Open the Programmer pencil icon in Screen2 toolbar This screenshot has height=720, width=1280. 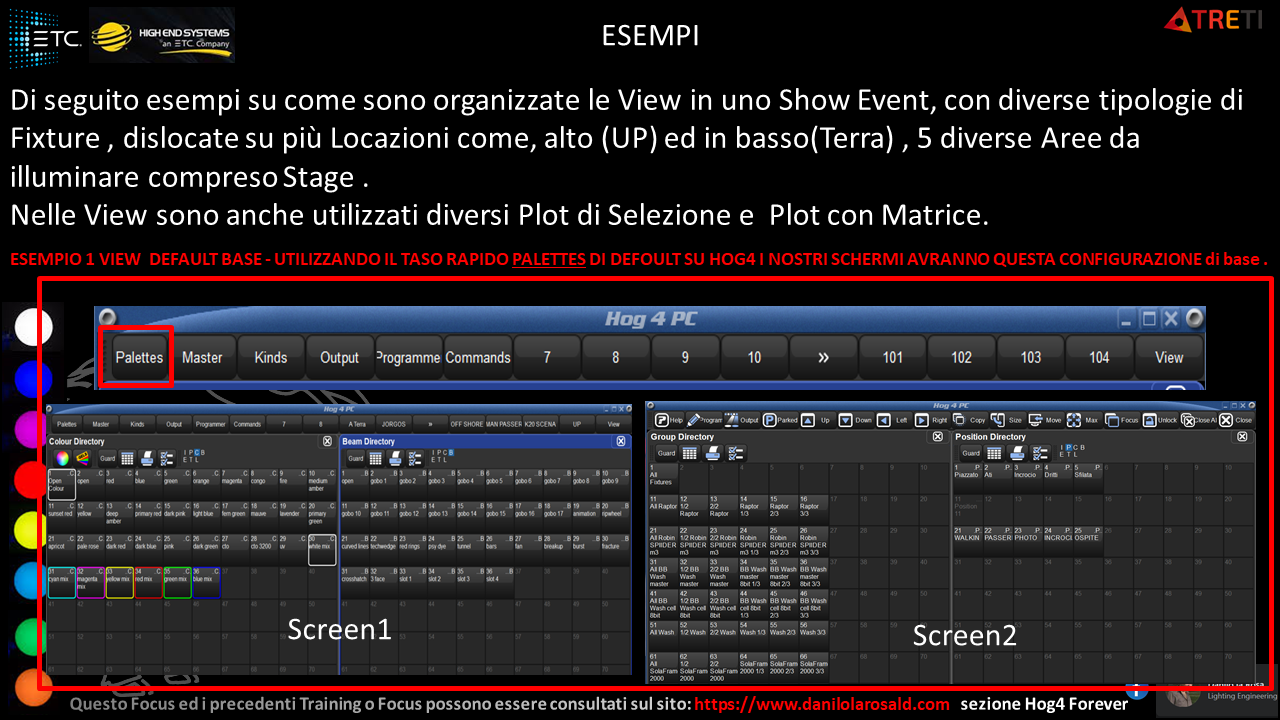694,420
